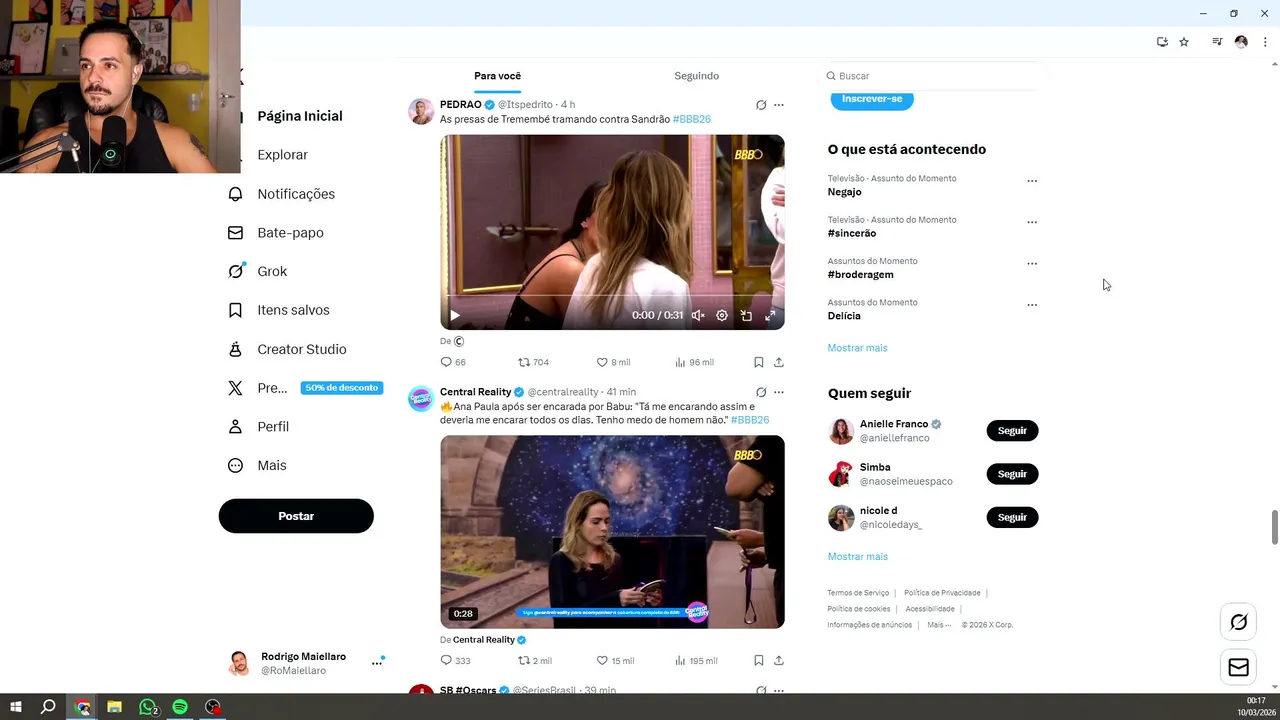Open account menu next to Rodrigo Maiellaro
The image size is (1280, 720).
[377, 662]
